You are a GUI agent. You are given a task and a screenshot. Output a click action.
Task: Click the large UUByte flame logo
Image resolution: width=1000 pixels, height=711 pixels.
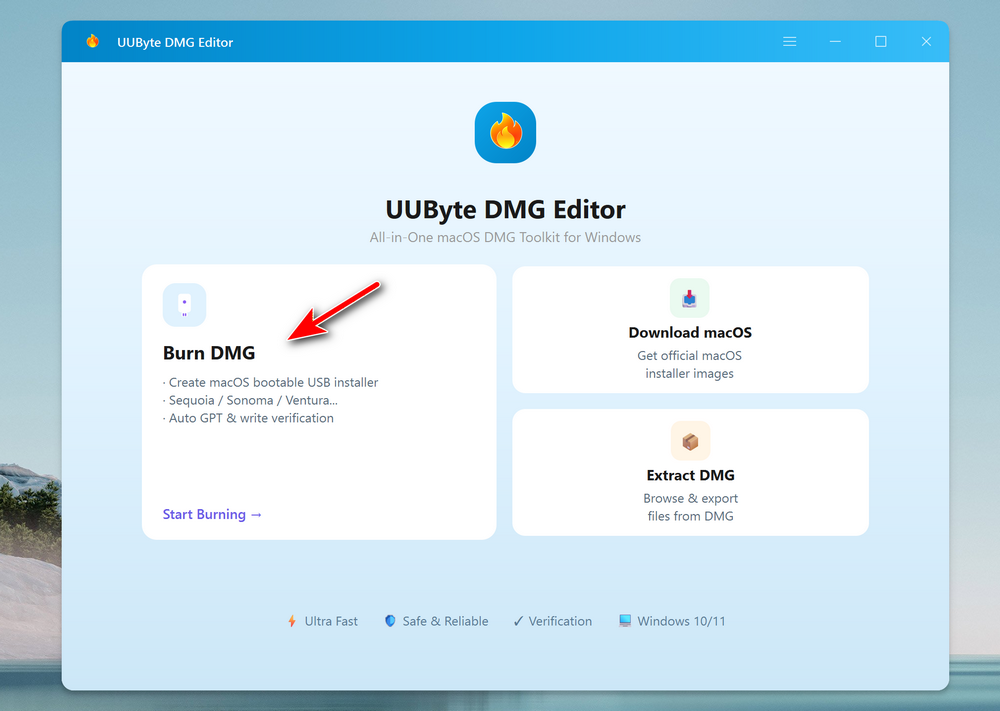(505, 132)
